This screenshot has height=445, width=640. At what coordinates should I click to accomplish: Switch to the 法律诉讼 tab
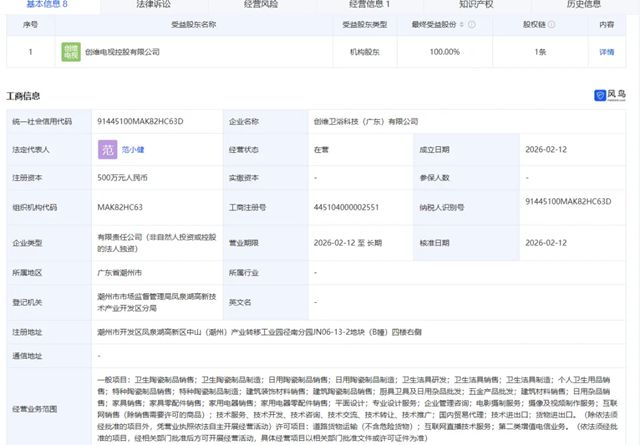coord(153,4)
